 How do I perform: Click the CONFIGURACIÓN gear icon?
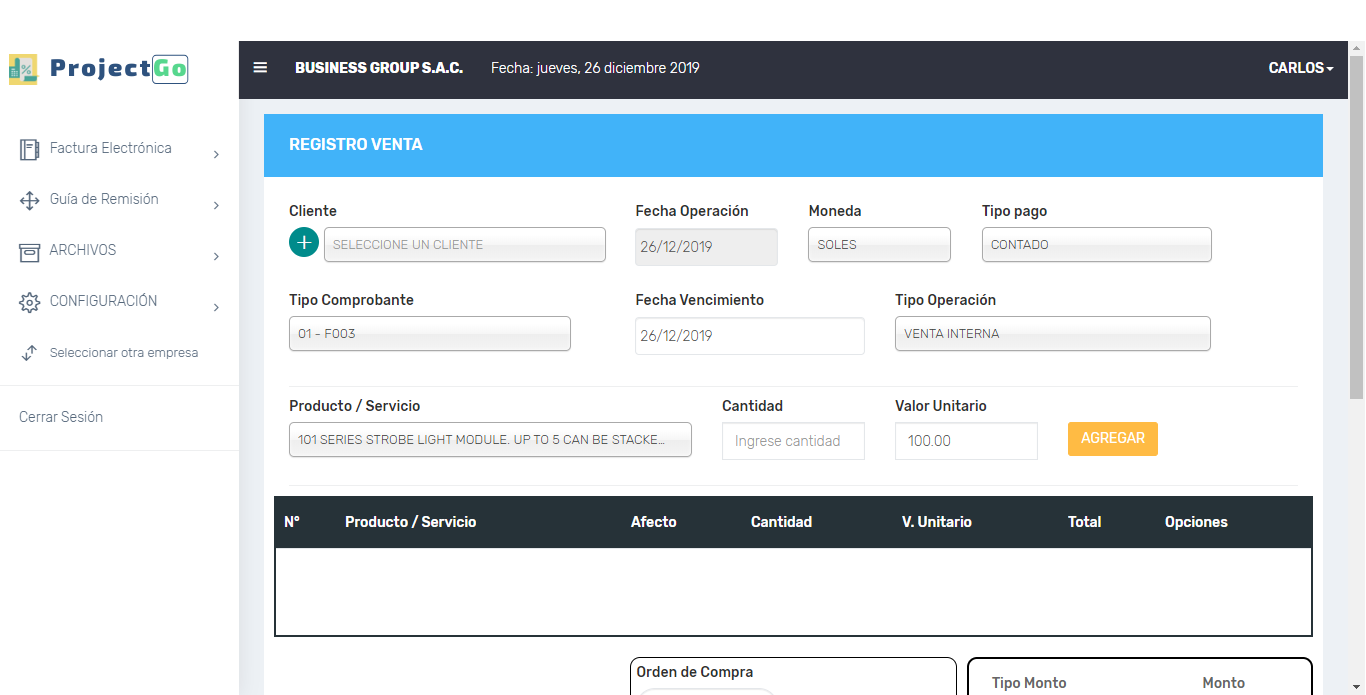(x=29, y=302)
